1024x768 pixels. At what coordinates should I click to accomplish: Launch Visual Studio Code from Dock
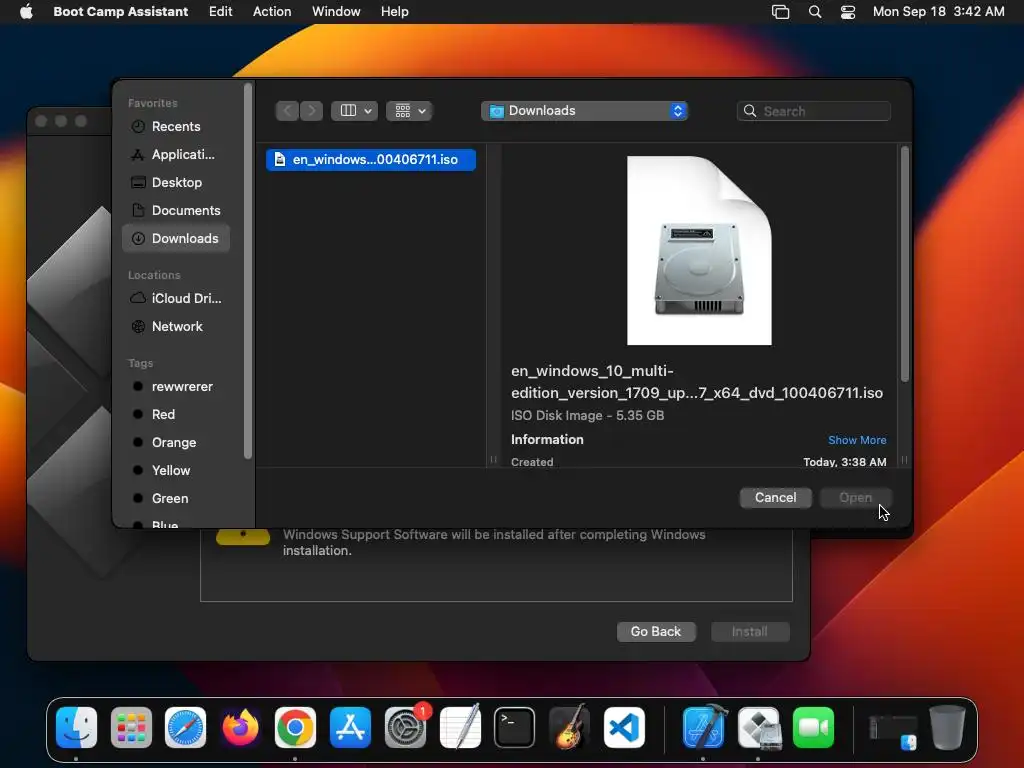[624, 728]
